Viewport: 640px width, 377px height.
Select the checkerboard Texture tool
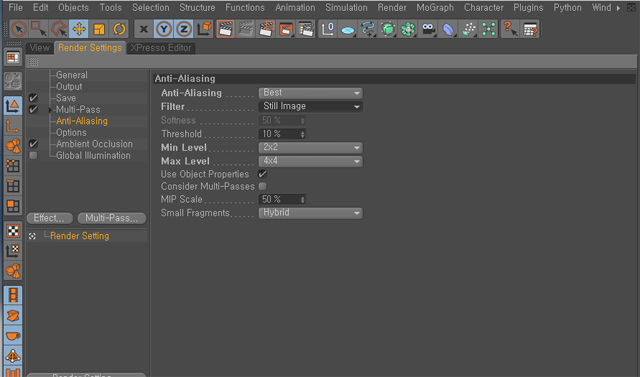click(x=13, y=231)
